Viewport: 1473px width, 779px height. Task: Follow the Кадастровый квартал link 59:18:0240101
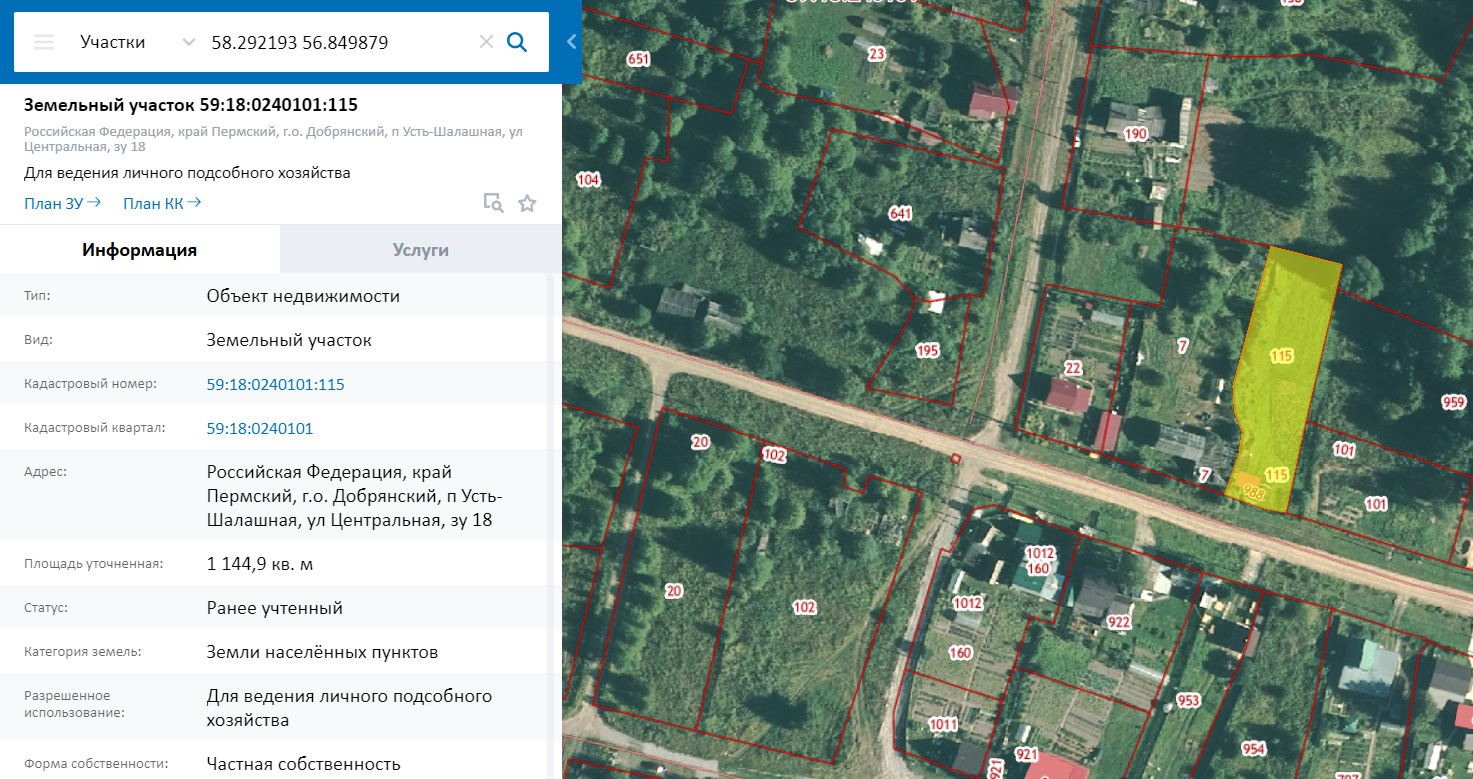[260, 428]
